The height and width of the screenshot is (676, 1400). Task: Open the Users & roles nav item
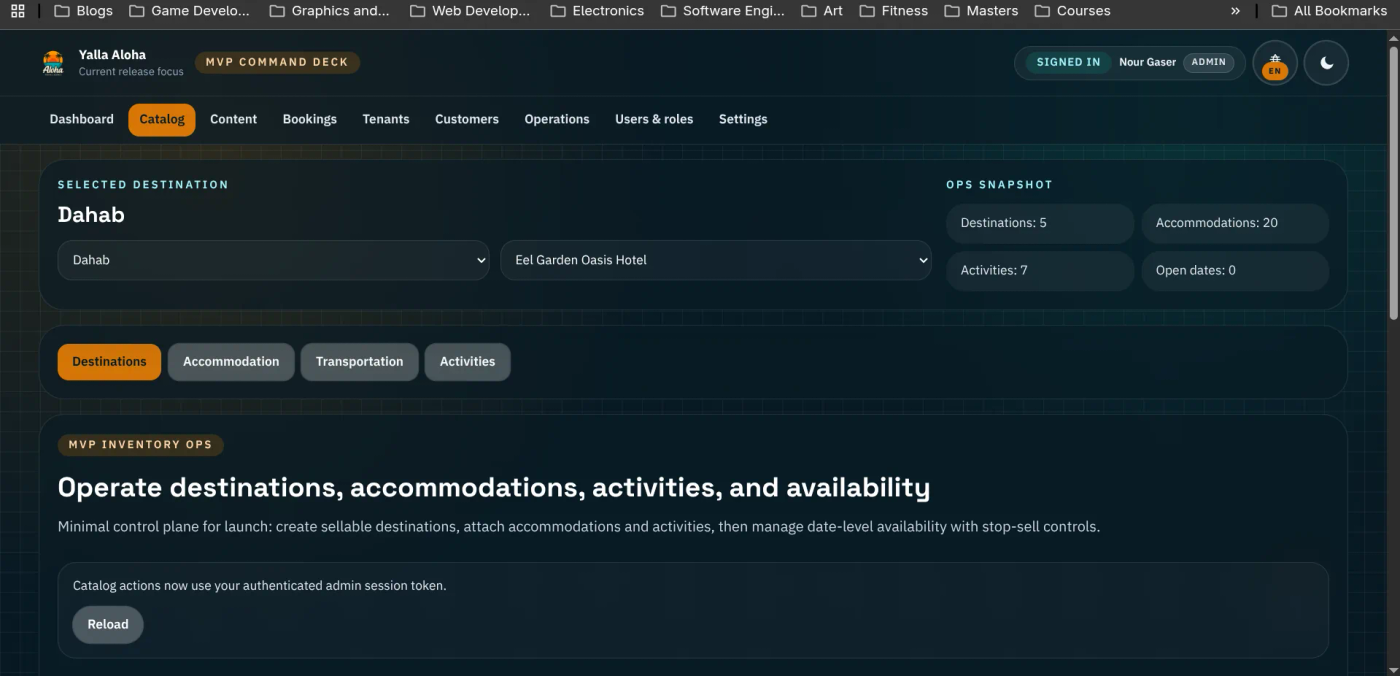654,119
